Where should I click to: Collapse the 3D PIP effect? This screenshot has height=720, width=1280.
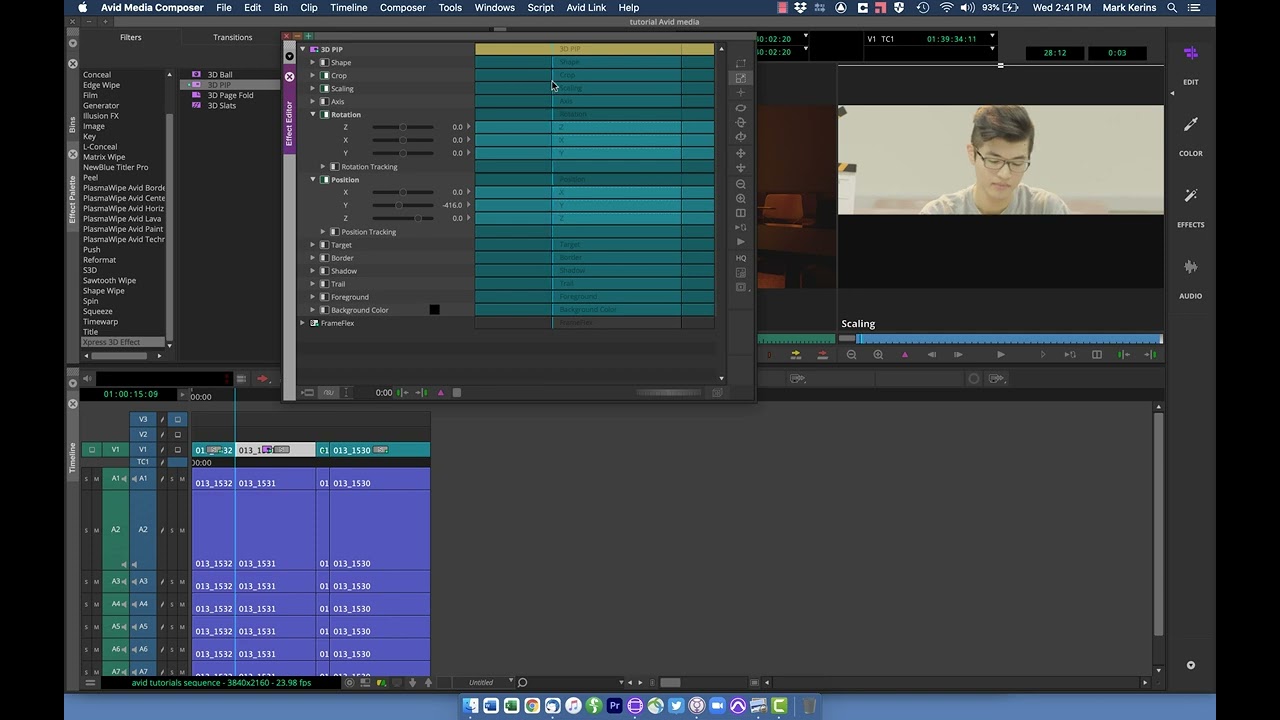pos(303,49)
